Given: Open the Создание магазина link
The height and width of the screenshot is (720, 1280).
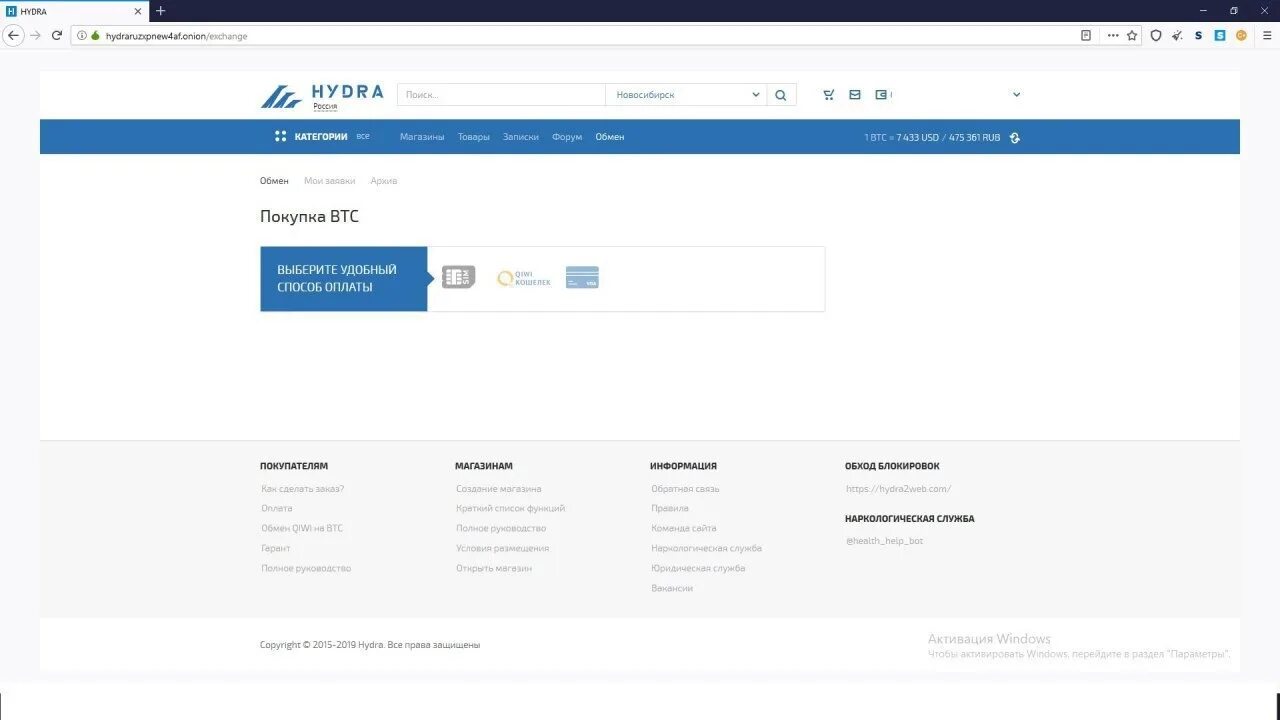Looking at the screenshot, I should click(x=499, y=489).
